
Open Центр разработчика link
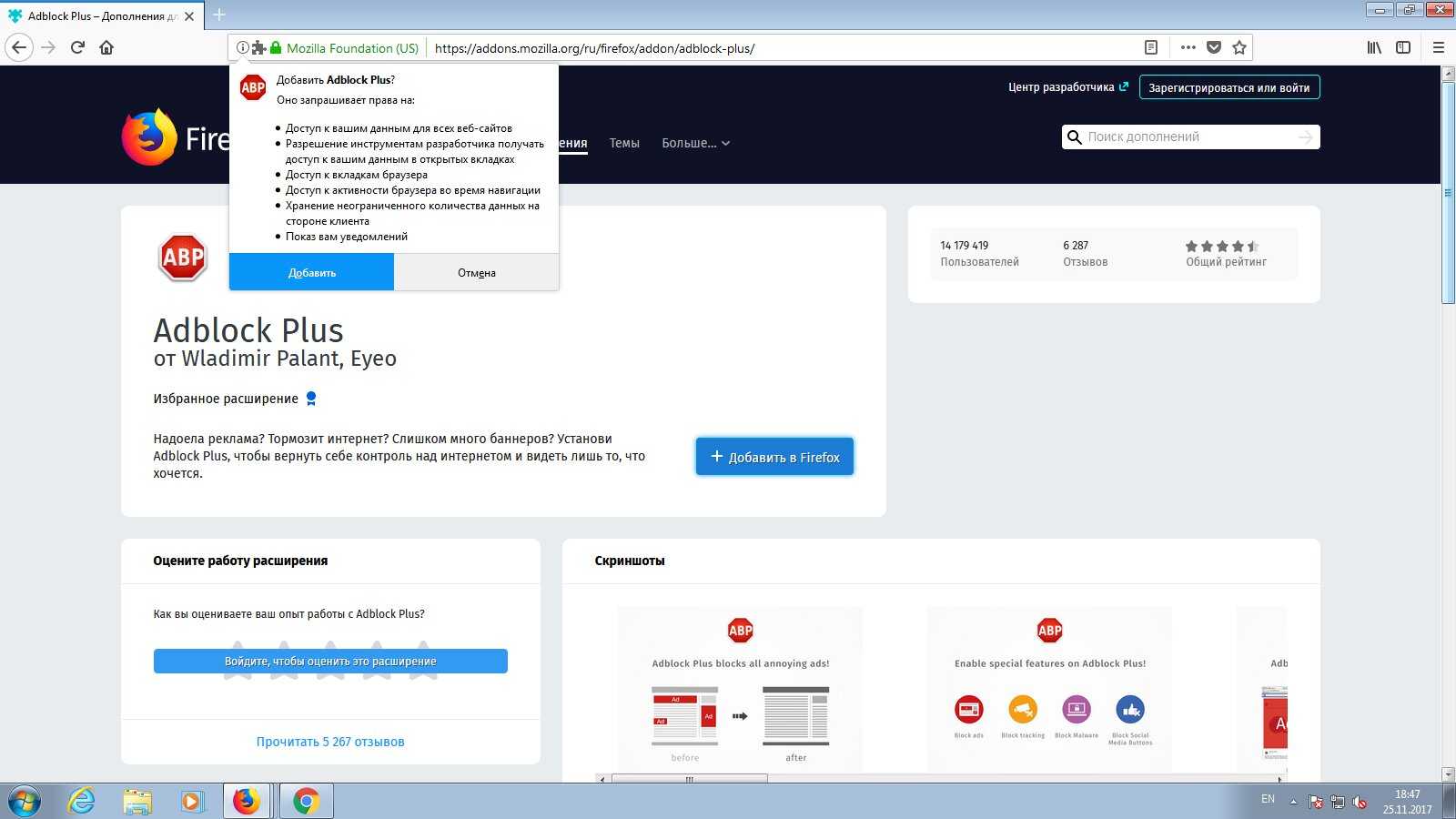pyautogui.click(x=1061, y=87)
